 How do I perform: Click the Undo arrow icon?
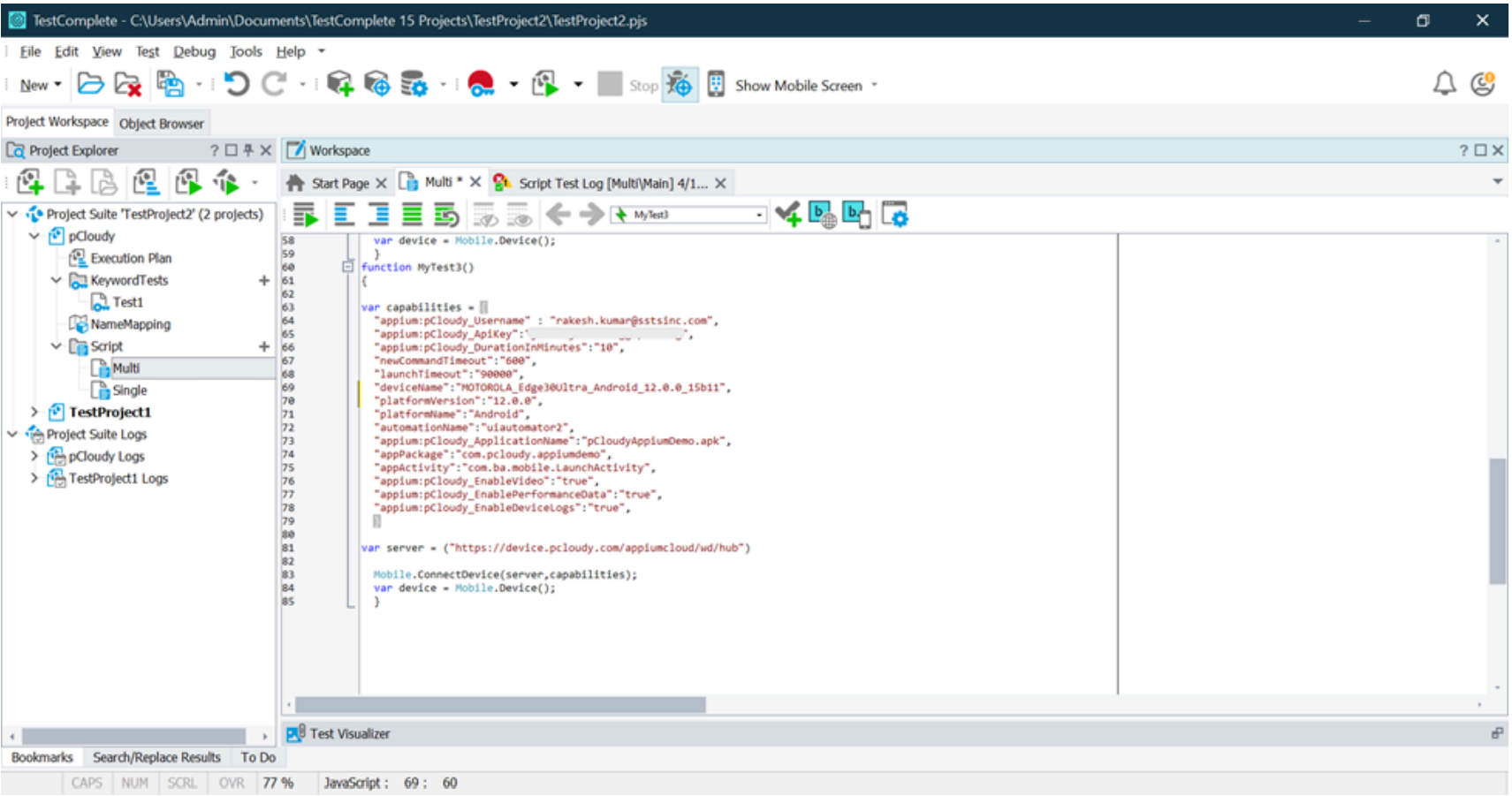[x=236, y=85]
